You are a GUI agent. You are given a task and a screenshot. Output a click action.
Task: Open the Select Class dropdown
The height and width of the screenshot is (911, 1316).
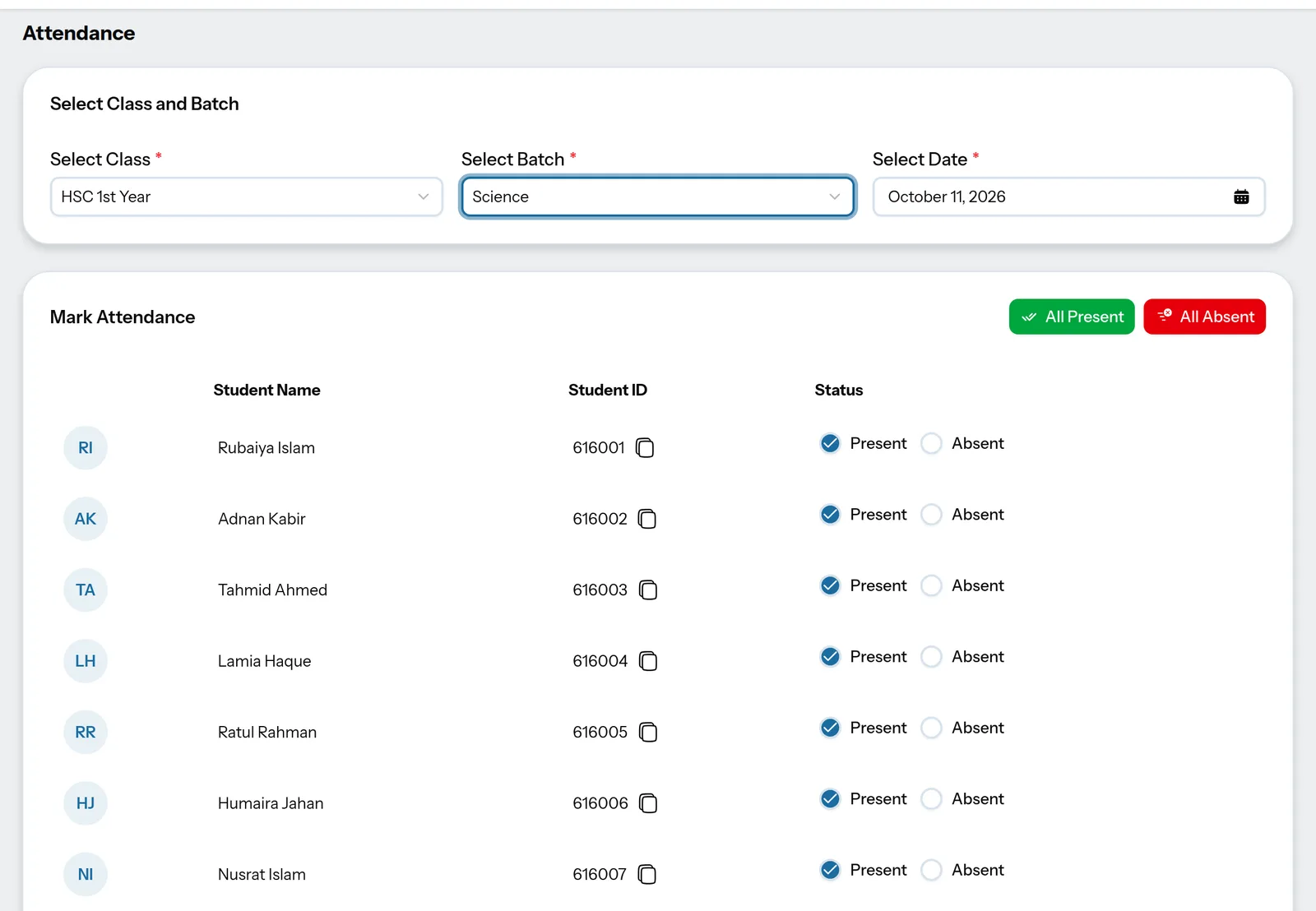click(247, 197)
